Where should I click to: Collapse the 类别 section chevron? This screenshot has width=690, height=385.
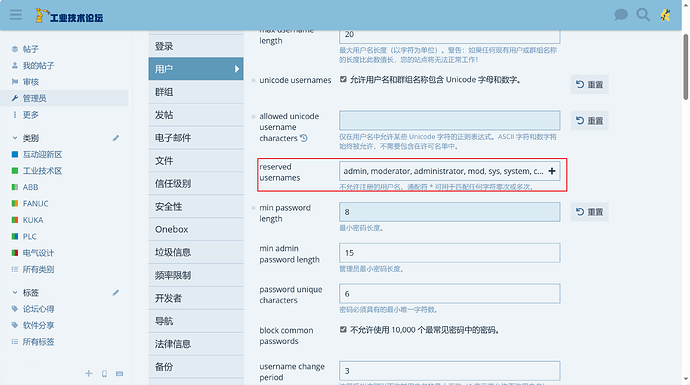point(15,138)
